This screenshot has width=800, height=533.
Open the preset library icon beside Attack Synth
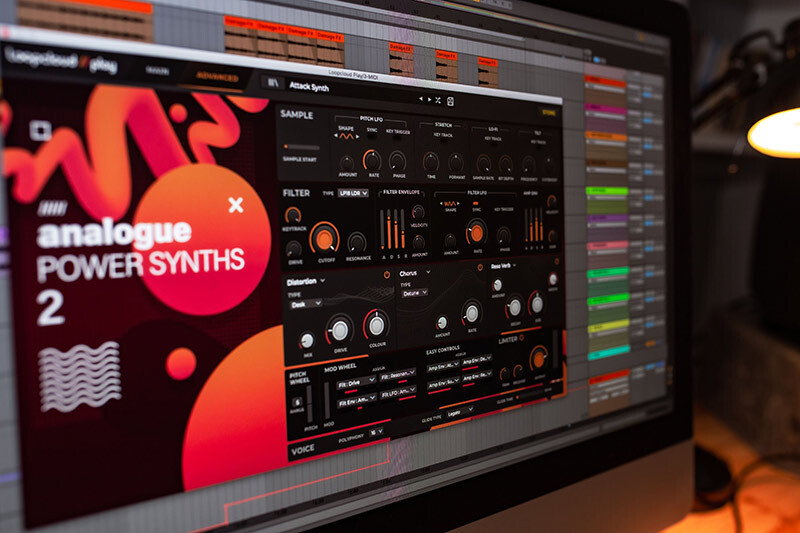(x=273, y=83)
